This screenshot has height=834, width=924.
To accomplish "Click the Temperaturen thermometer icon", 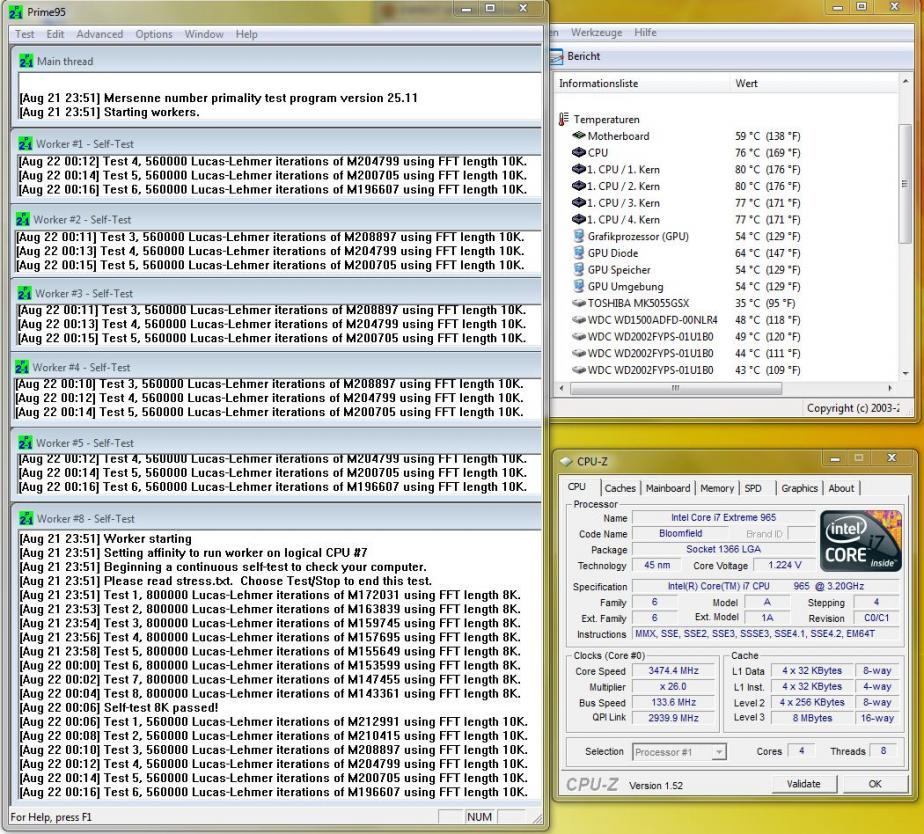I will 564,119.
